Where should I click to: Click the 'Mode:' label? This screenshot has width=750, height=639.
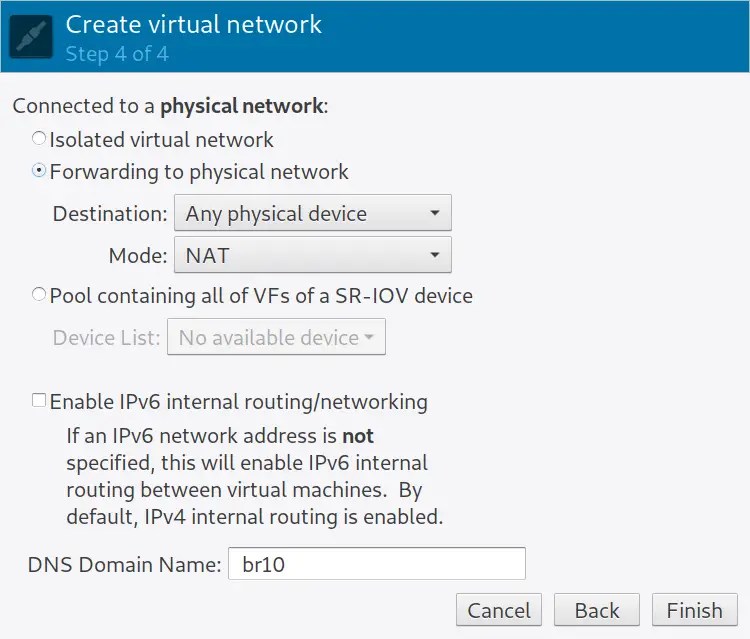(138, 255)
